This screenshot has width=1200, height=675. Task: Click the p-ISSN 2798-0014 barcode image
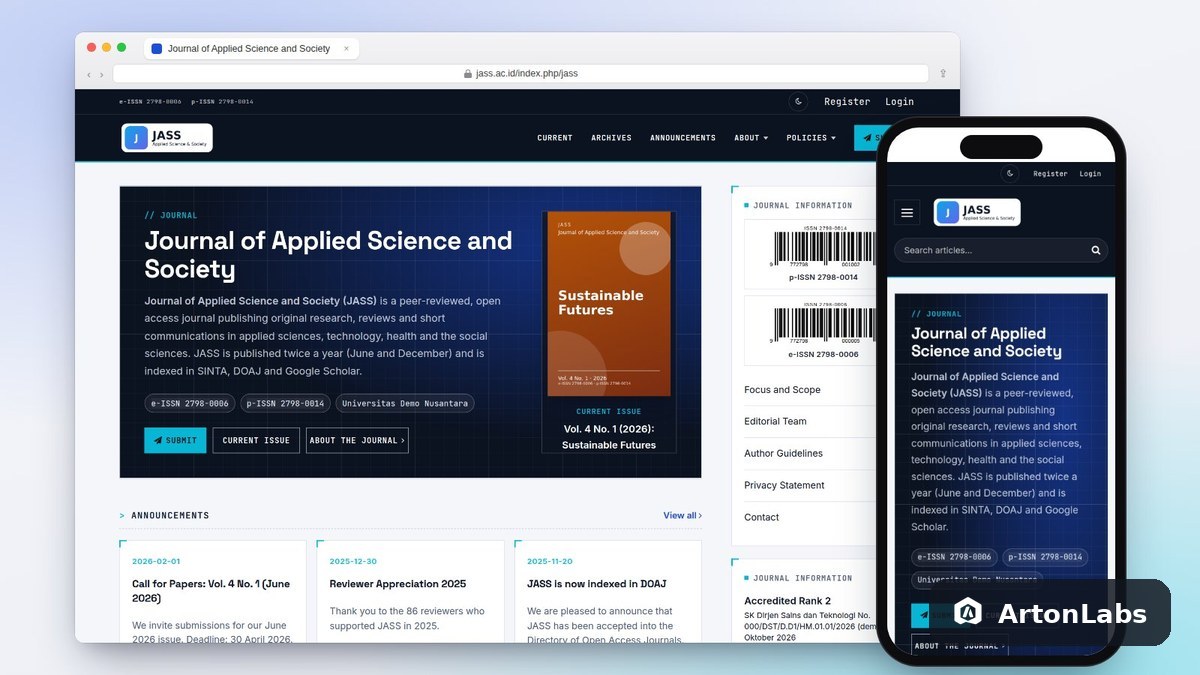point(823,248)
